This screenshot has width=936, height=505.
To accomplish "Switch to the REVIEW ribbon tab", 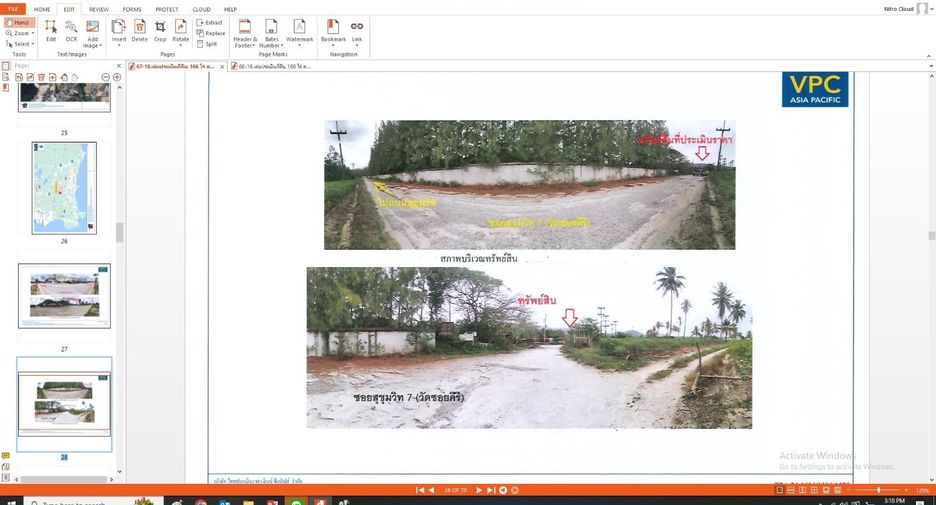I will (x=98, y=10).
